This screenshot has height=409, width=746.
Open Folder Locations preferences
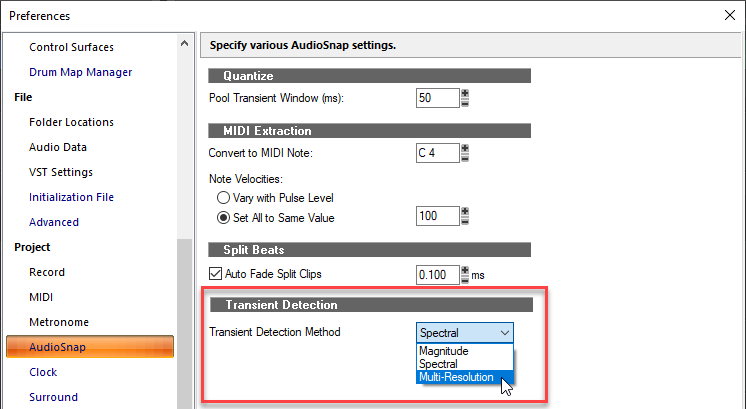(x=71, y=122)
